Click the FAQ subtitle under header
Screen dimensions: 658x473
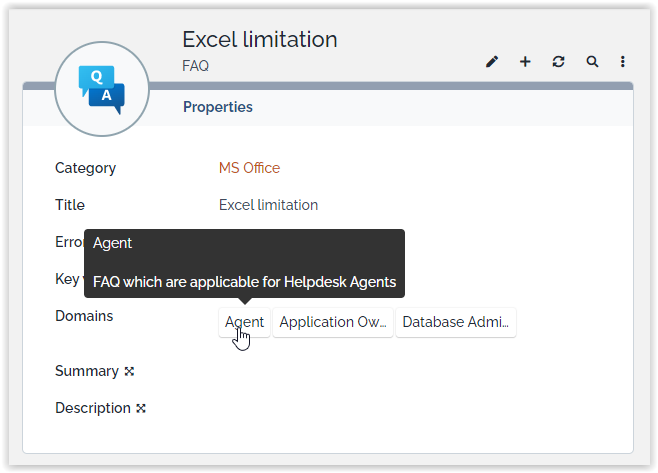195,66
